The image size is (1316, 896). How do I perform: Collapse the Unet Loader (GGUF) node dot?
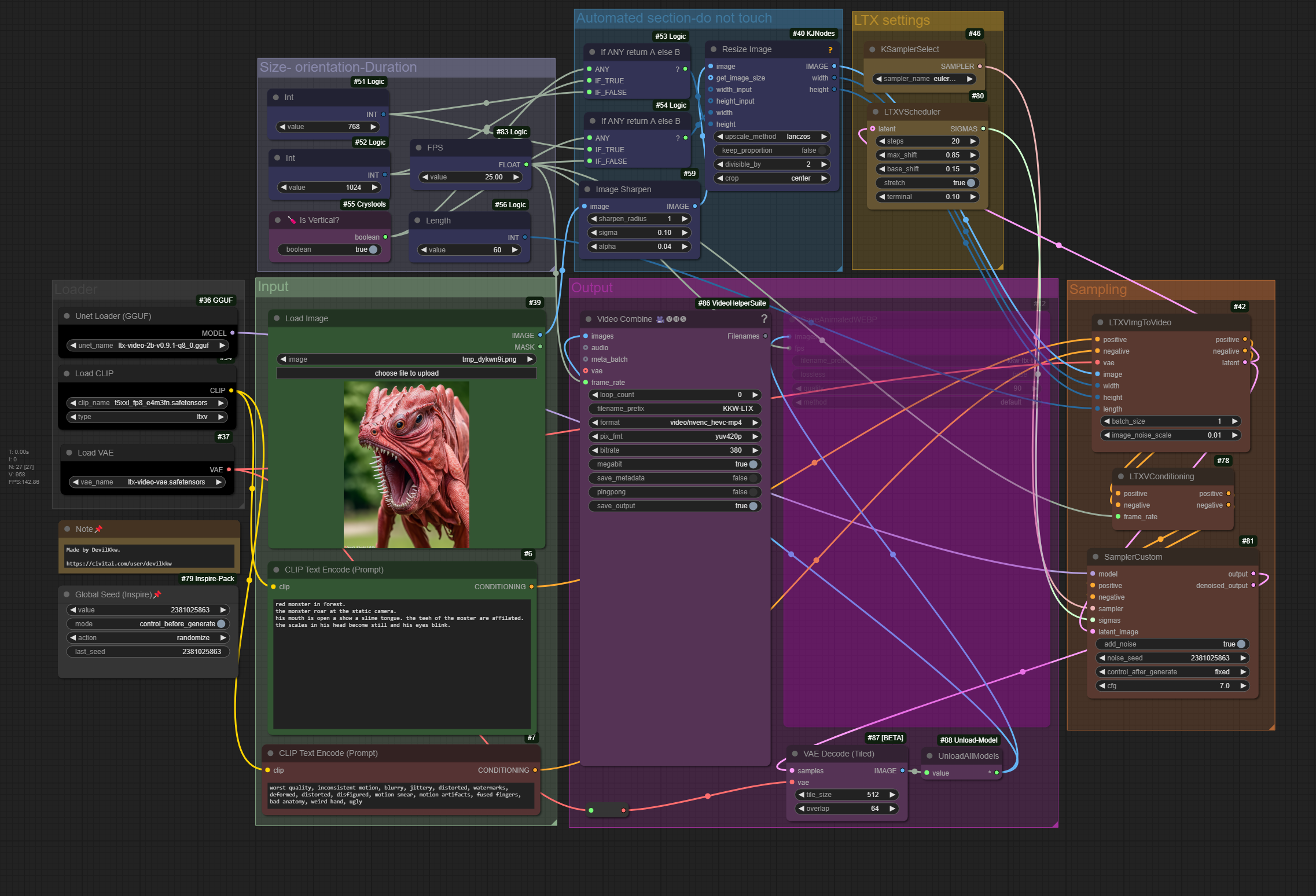pos(67,316)
